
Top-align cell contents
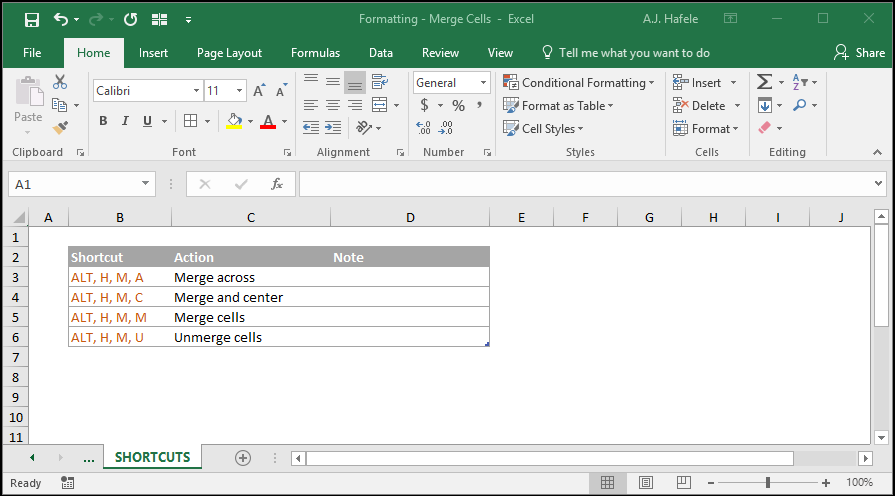pyautogui.click(x=311, y=82)
